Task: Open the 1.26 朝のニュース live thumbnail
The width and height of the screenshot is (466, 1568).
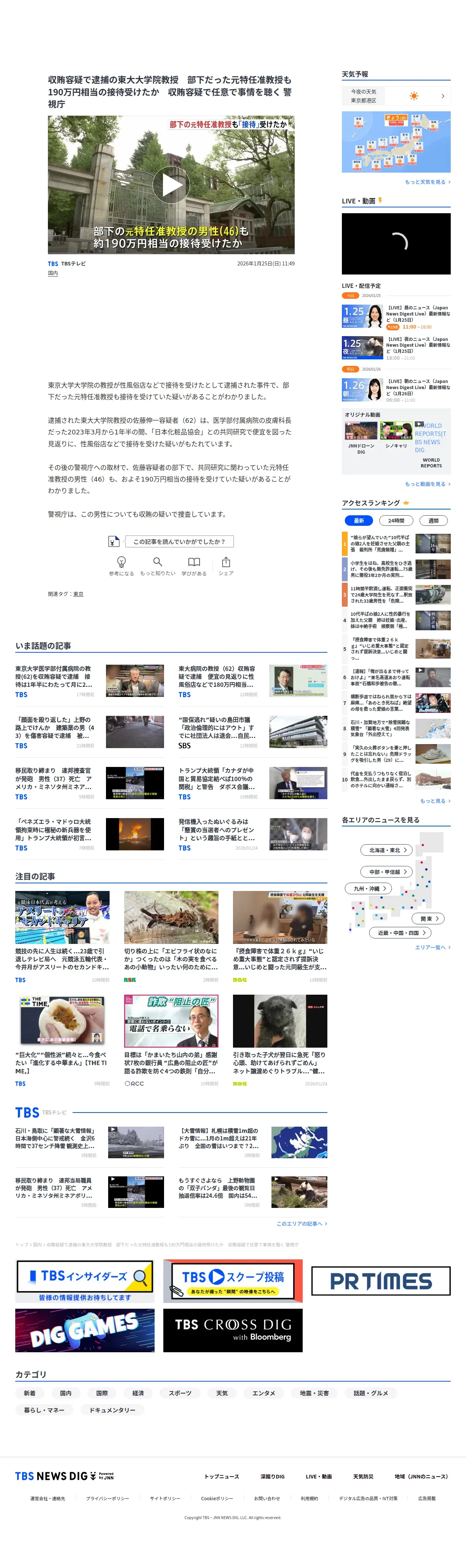Action: [x=363, y=390]
